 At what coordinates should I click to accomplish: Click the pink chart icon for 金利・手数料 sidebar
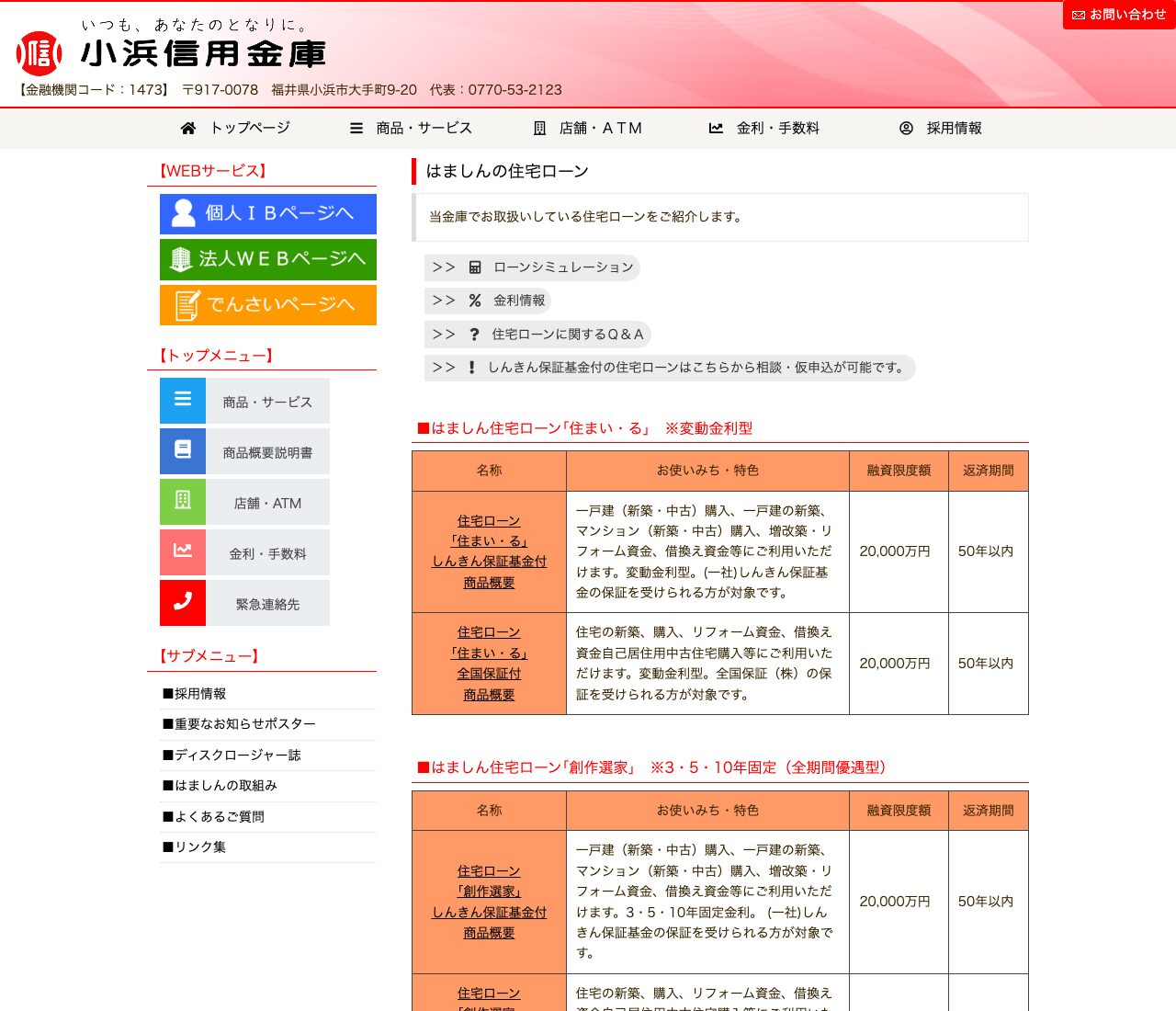183,551
